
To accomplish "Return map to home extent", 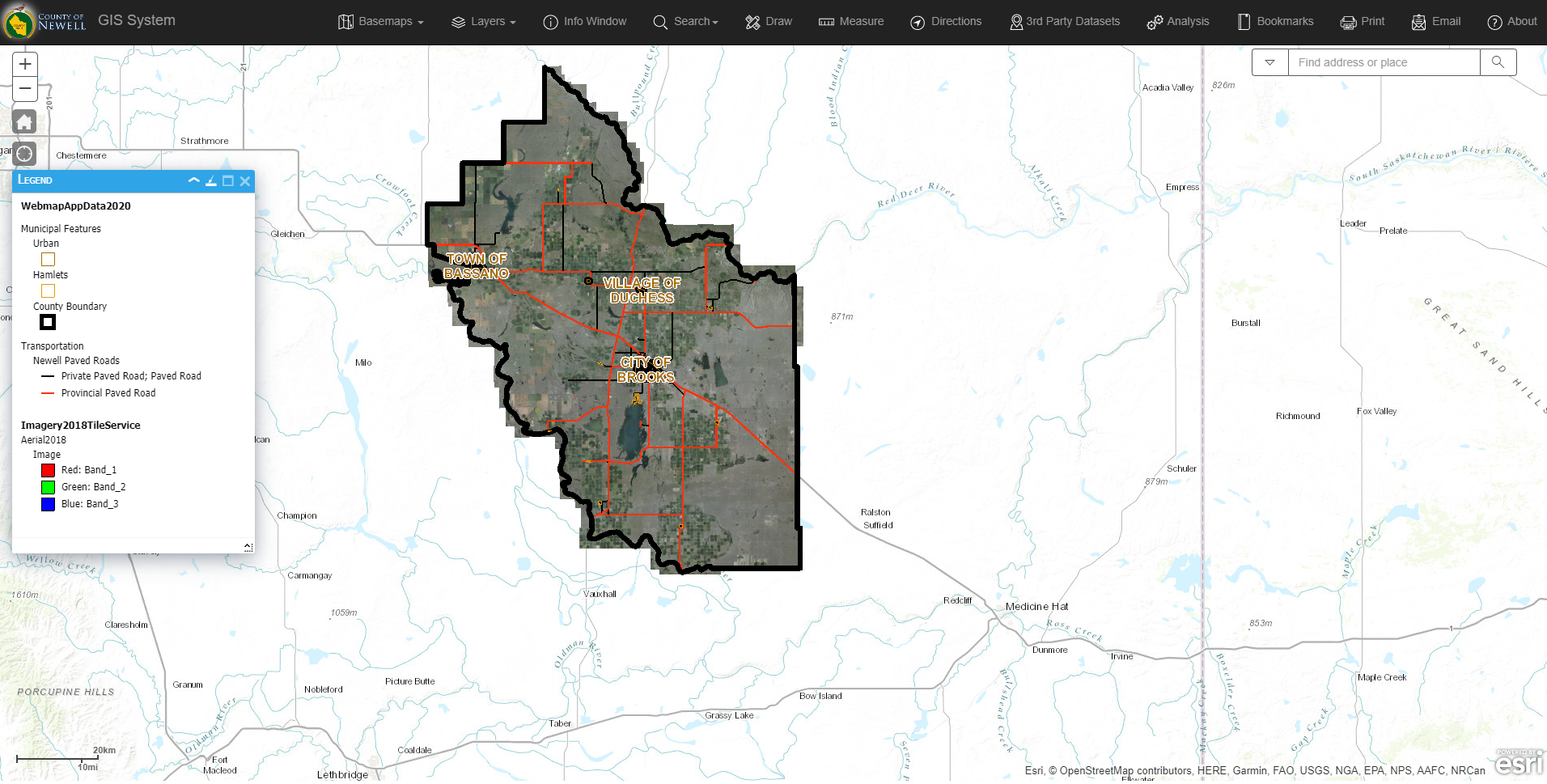I will click(24, 121).
